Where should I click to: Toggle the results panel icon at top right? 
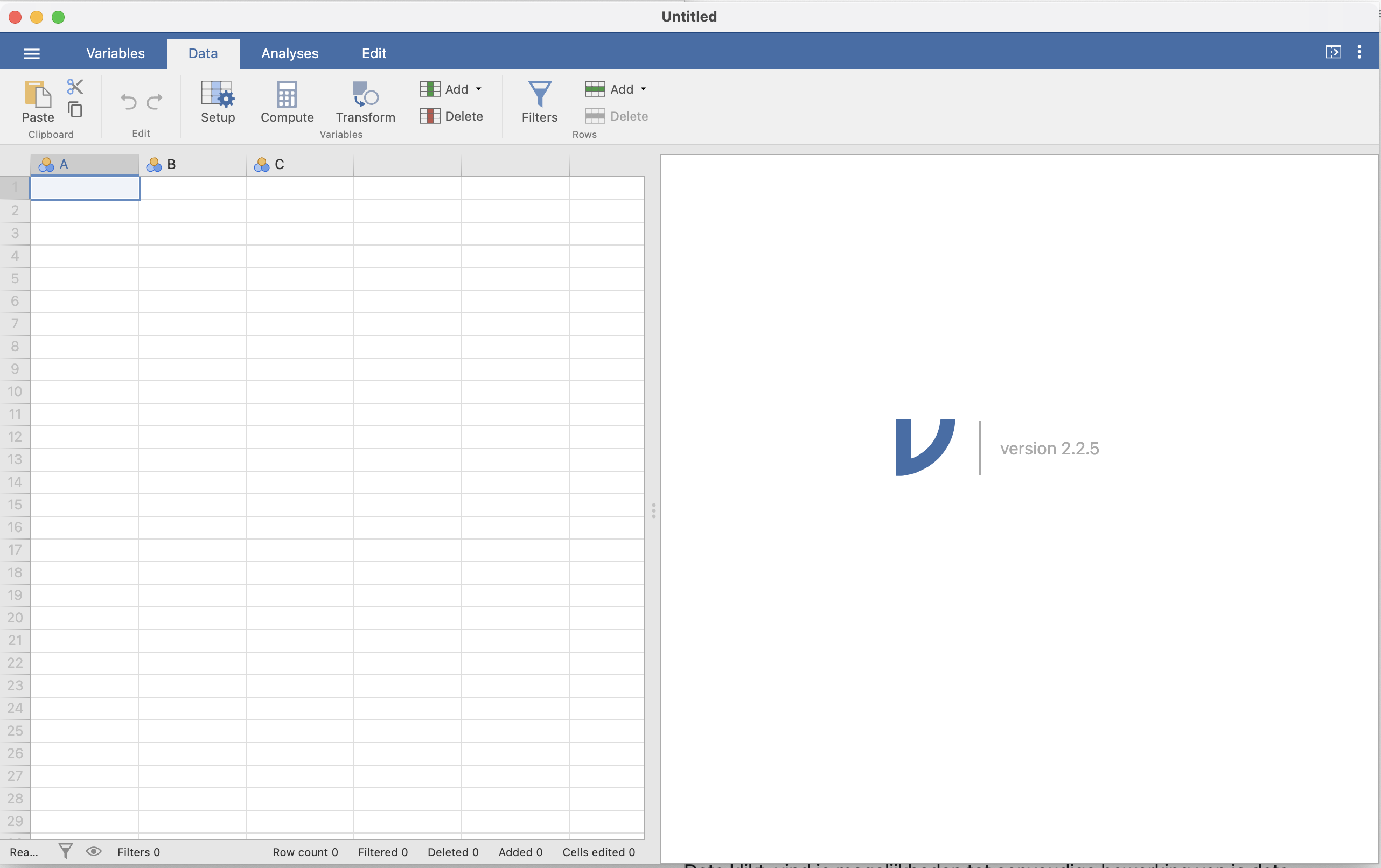[x=1333, y=52]
